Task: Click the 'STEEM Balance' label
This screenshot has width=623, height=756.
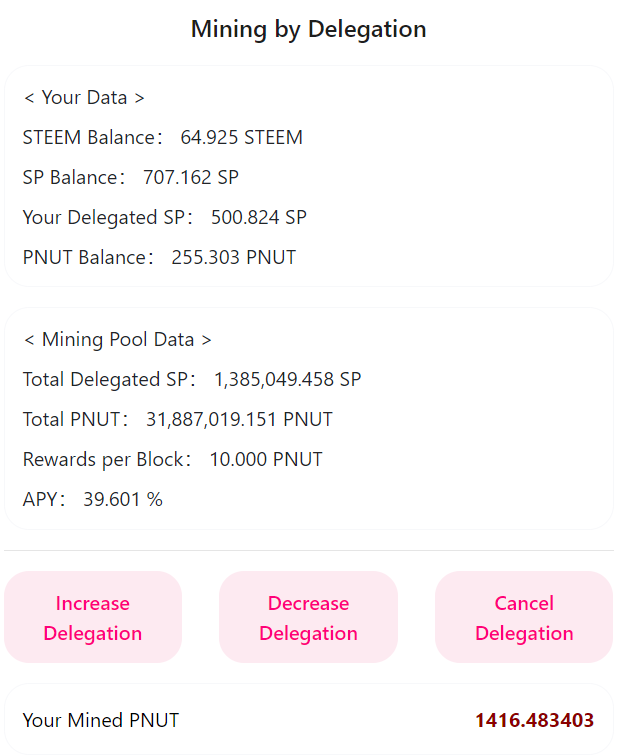Action: point(89,138)
